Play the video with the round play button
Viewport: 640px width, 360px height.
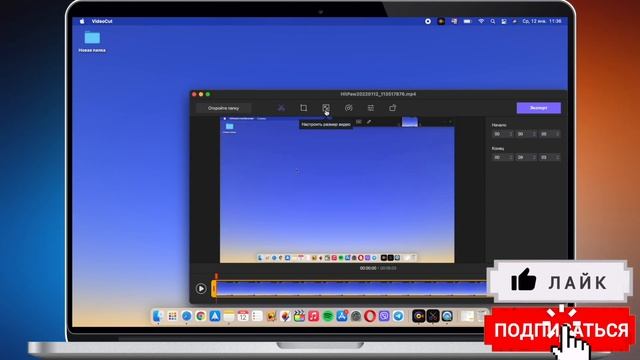tap(201, 289)
